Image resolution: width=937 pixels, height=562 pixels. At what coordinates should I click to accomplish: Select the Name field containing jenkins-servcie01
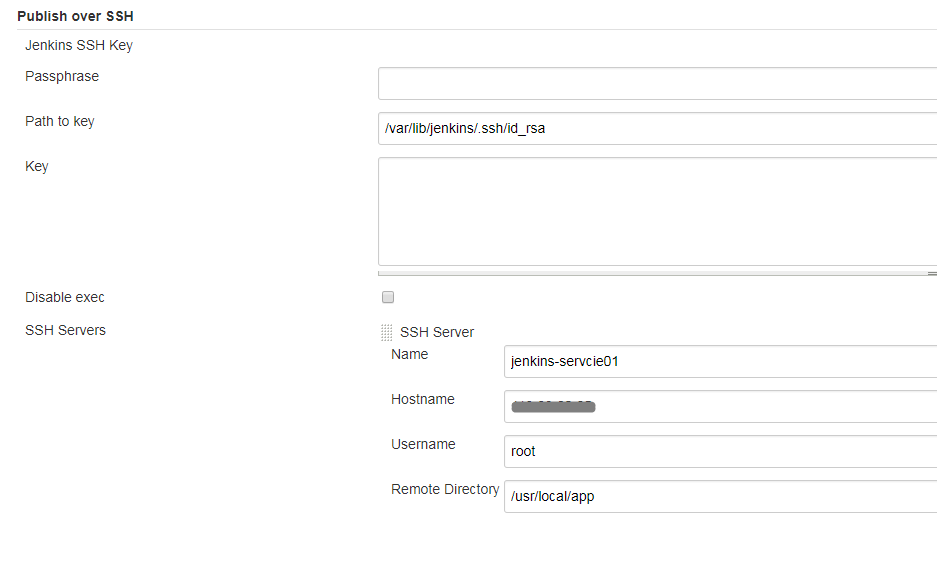(720, 361)
